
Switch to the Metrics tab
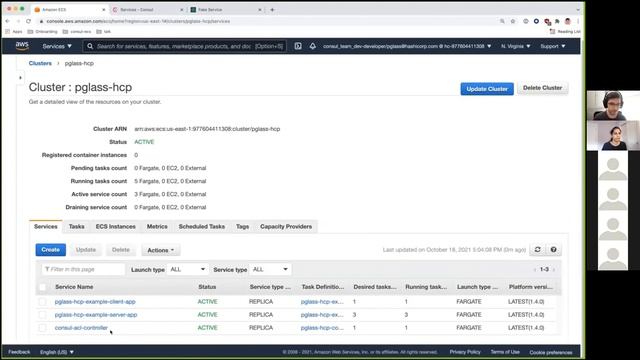[157, 227]
